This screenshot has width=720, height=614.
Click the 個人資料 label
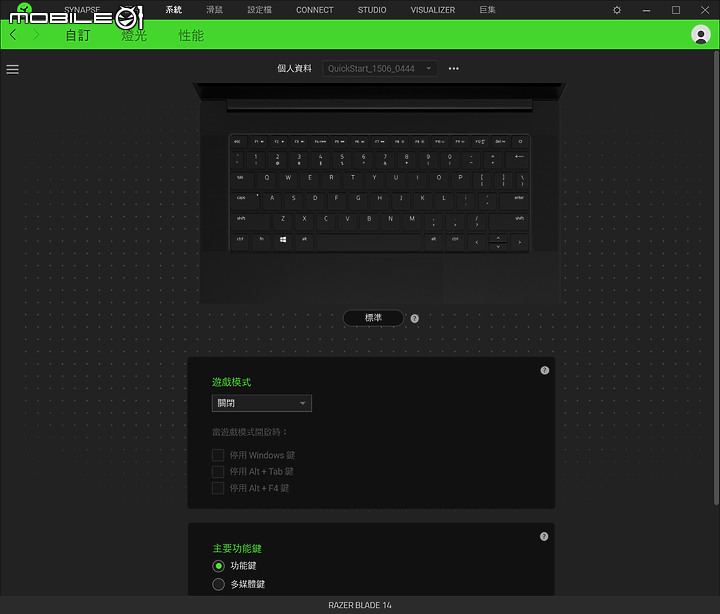click(x=294, y=68)
